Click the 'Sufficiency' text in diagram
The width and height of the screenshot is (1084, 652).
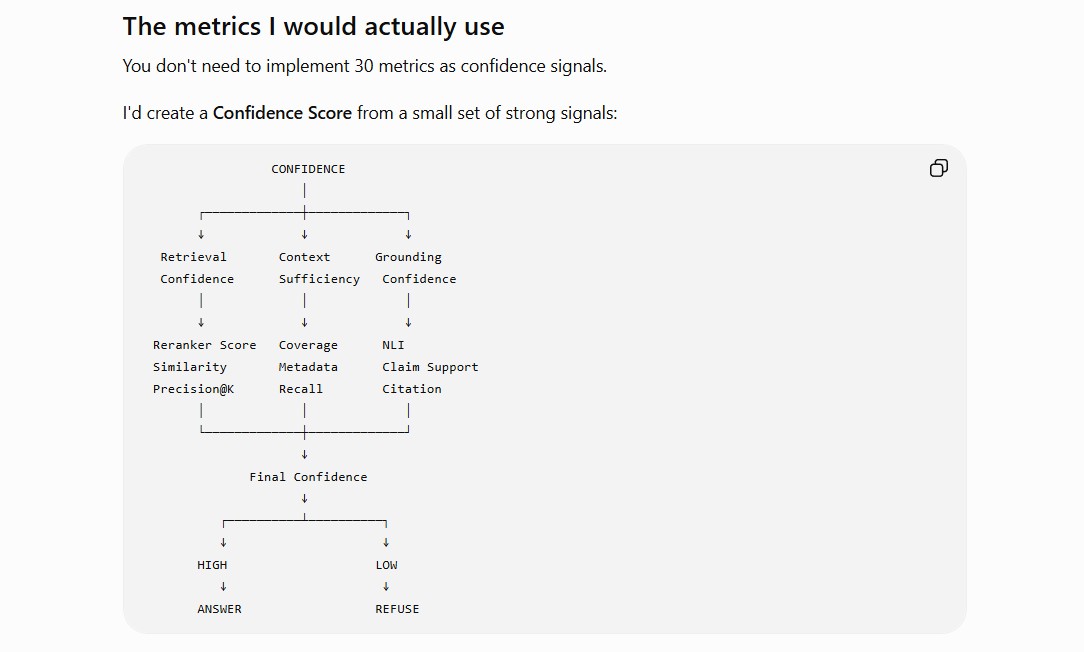[x=319, y=279]
